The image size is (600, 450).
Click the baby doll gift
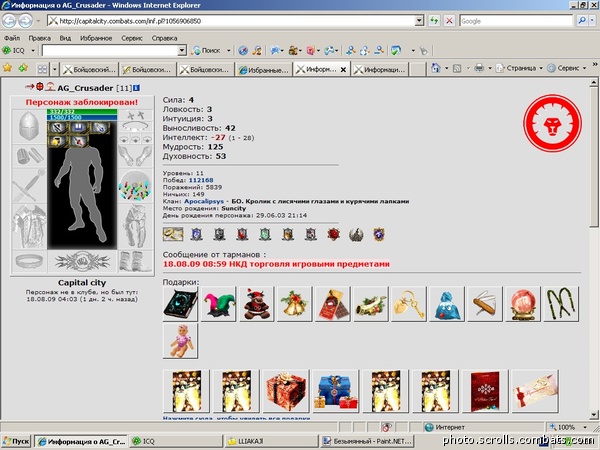click(x=180, y=341)
